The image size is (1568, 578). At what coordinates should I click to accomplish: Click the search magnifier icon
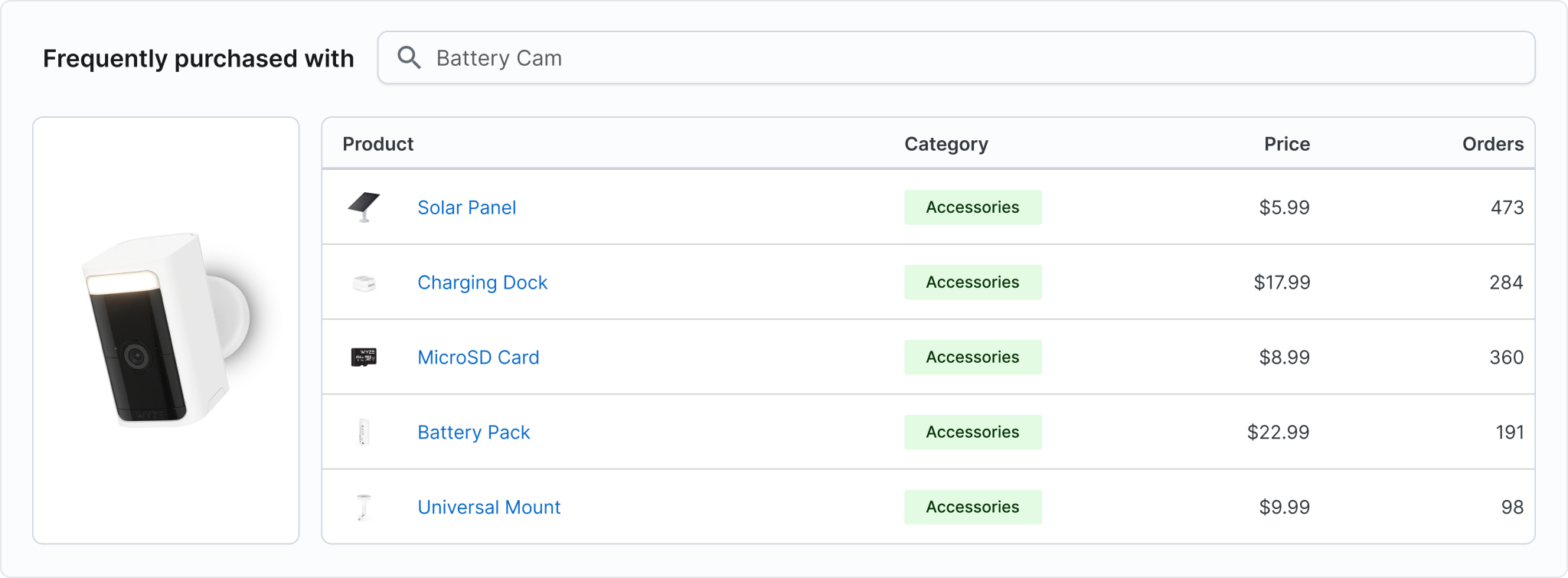(410, 58)
